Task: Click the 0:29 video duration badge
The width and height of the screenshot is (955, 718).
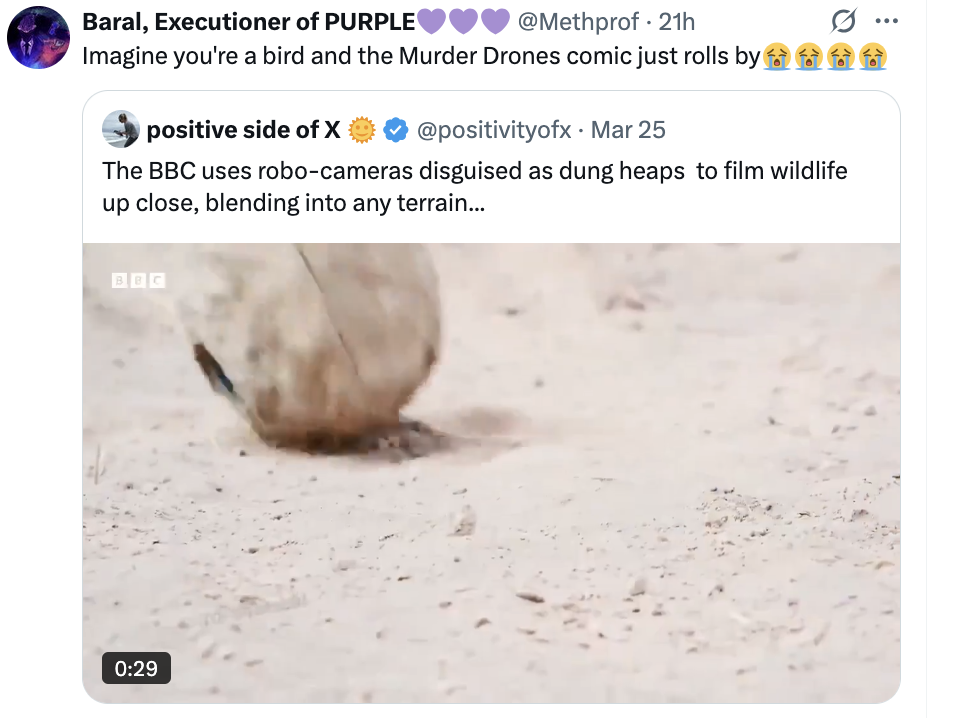Action: tap(136, 668)
